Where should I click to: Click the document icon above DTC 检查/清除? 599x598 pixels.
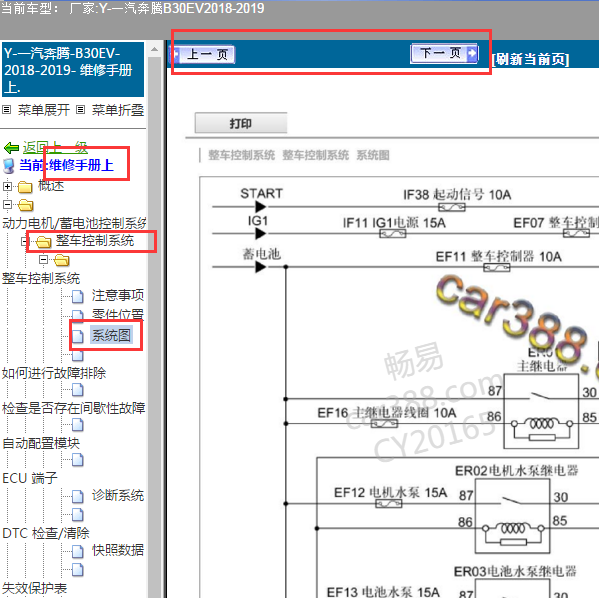click(78, 515)
